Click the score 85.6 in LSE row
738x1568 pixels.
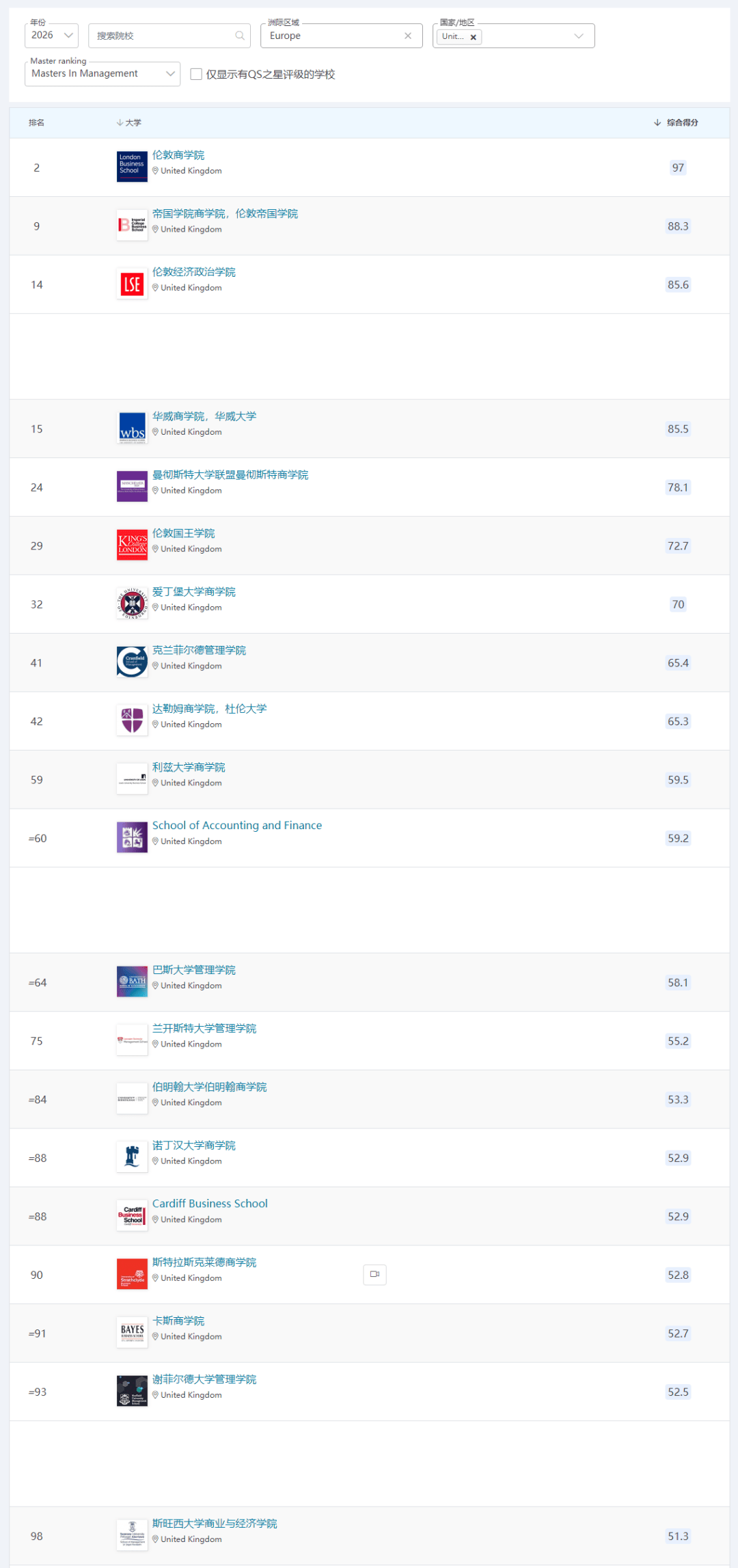click(678, 284)
